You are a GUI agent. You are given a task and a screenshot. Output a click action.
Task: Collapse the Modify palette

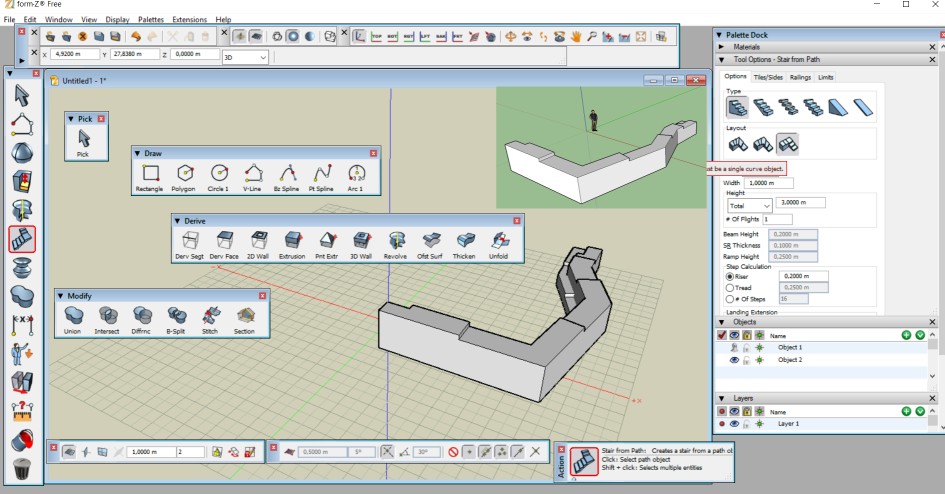coord(60,296)
